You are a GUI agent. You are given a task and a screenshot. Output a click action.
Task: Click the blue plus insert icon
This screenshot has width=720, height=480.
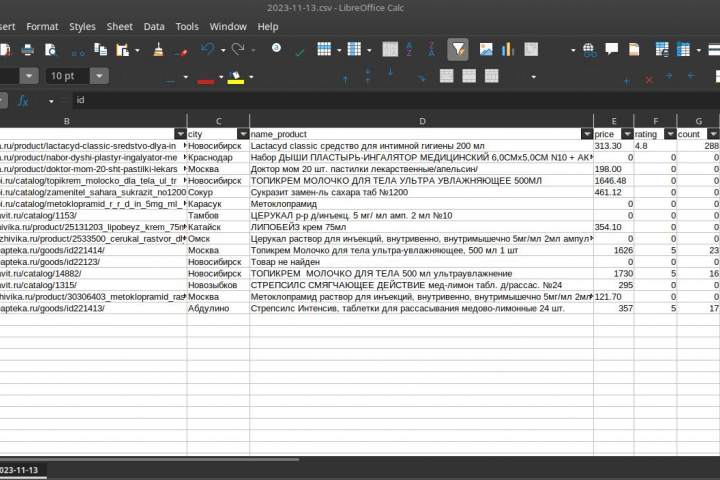point(626,80)
